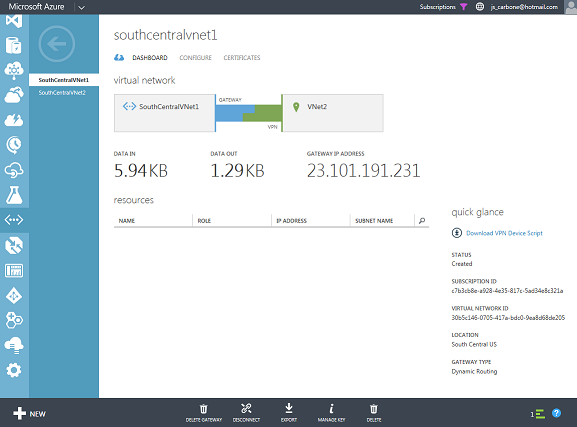
Task: Click the gateway VPN connection graphic
Action: pos(249,113)
